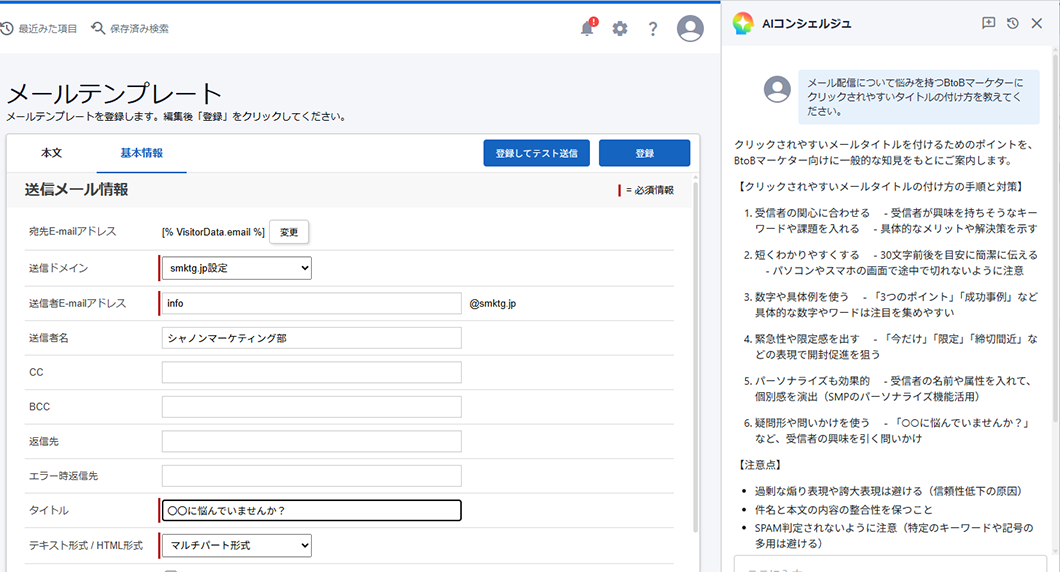Click the form's vertical scrollbar
Image resolution: width=1060 pixels, height=572 pixels.
click(695, 355)
